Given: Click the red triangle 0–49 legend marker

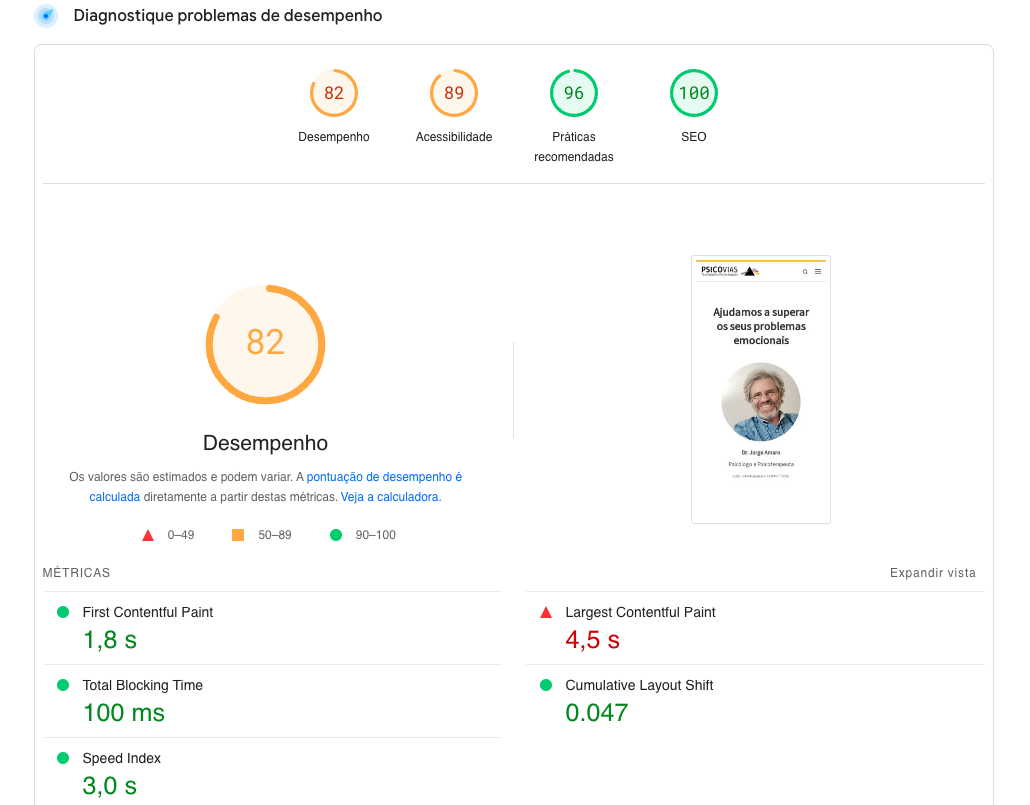Looking at the screenshot, I should tap(148, 535).
